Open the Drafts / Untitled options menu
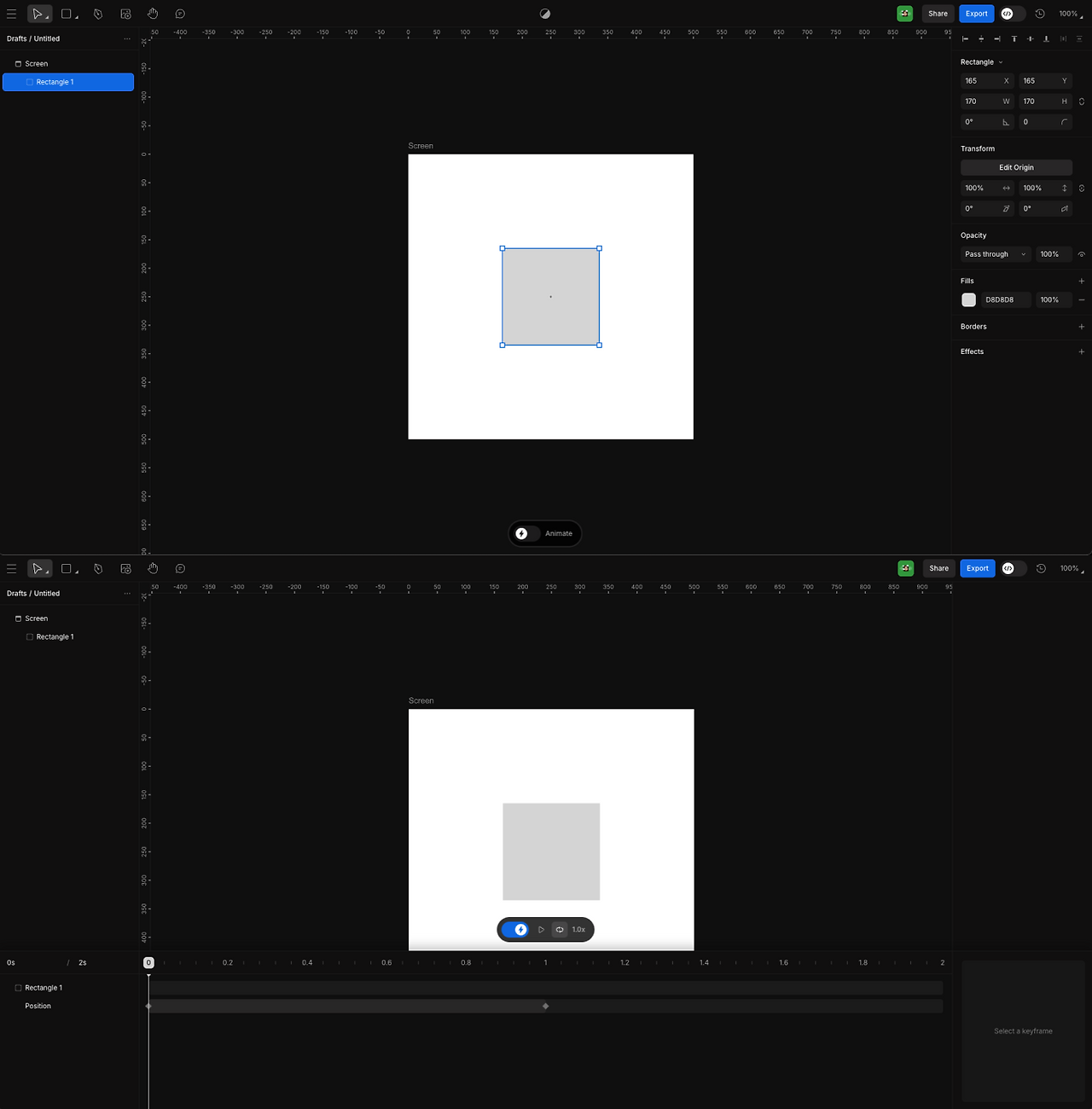The height and width of the screenshot is (1109, 1092). pos(128,38)
